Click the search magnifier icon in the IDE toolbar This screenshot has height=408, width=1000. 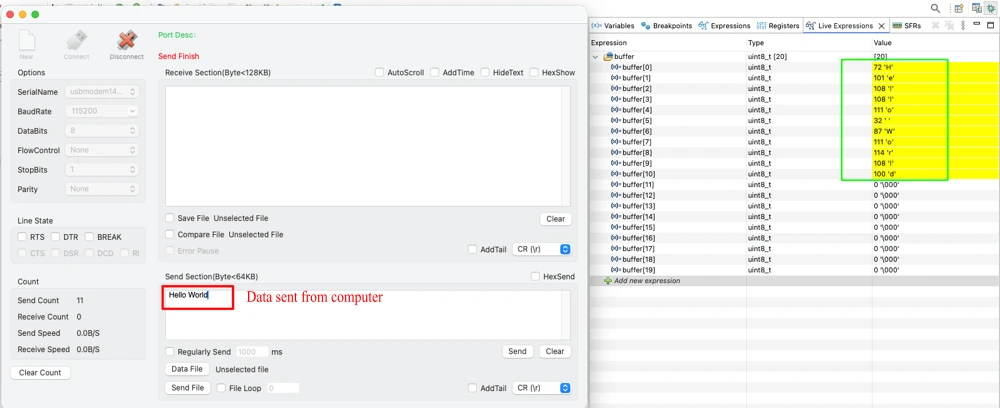coord(936,8)
